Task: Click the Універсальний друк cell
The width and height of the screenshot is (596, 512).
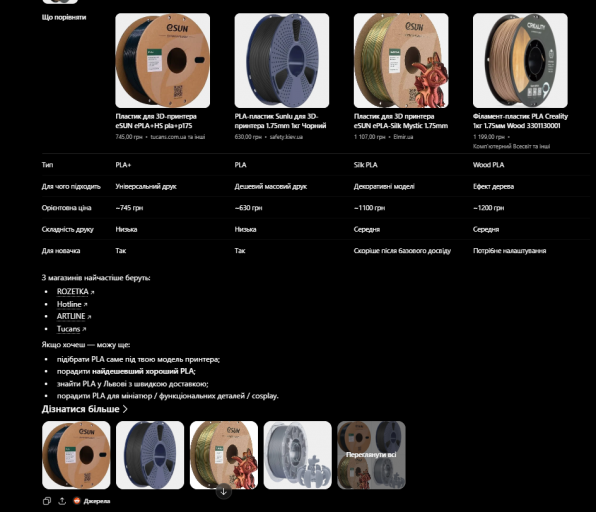Action: pyautogui.click(x=146, y=186)
